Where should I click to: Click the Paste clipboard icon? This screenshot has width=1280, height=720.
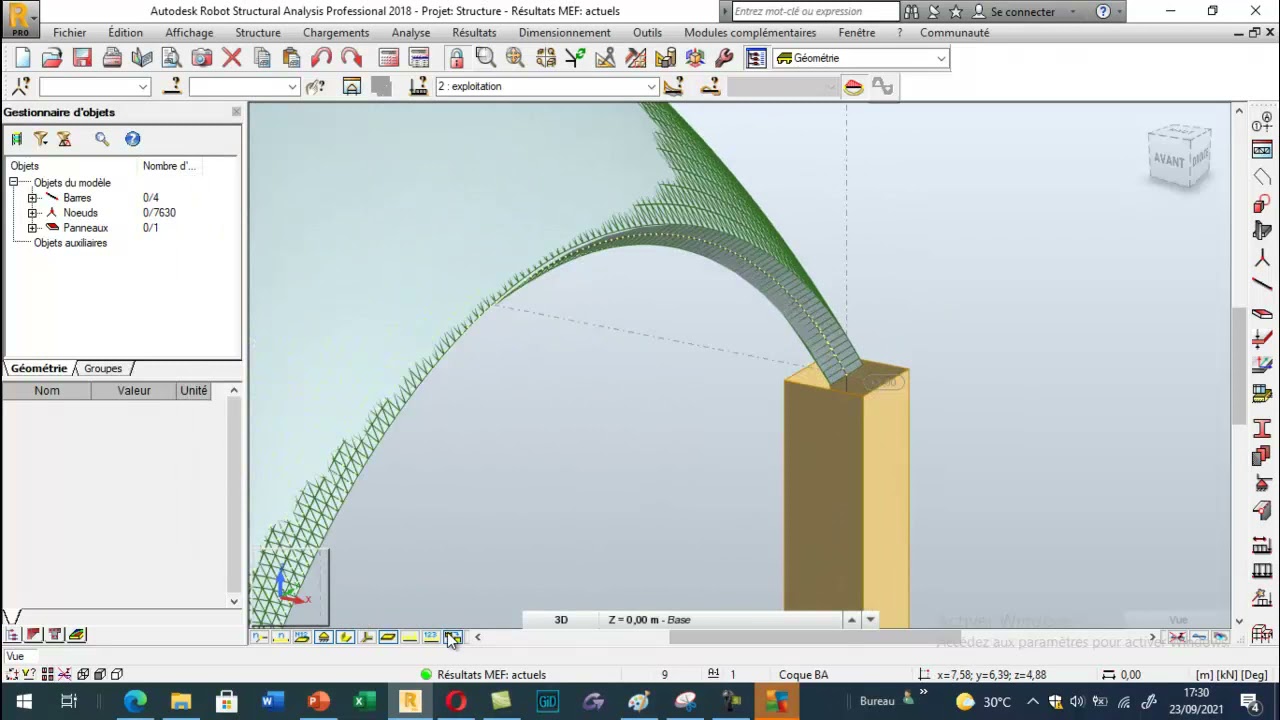[291, 58]
